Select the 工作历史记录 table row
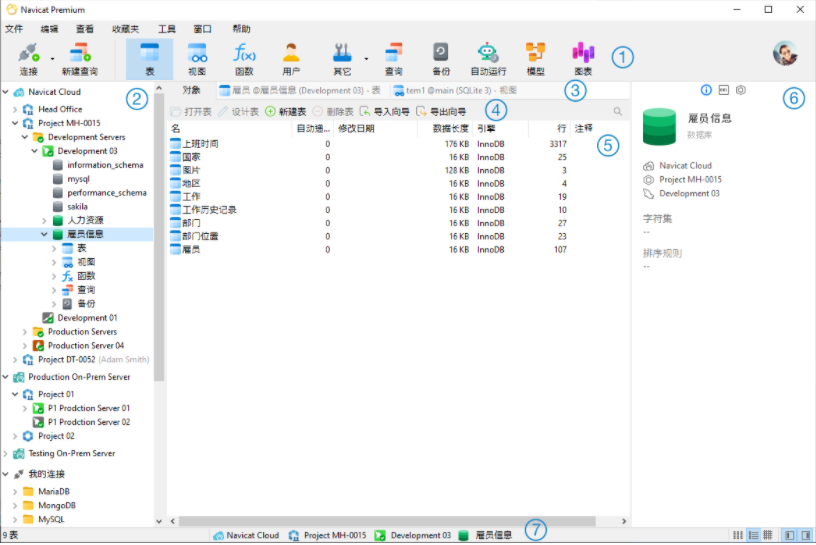 [x=399, y=210]
